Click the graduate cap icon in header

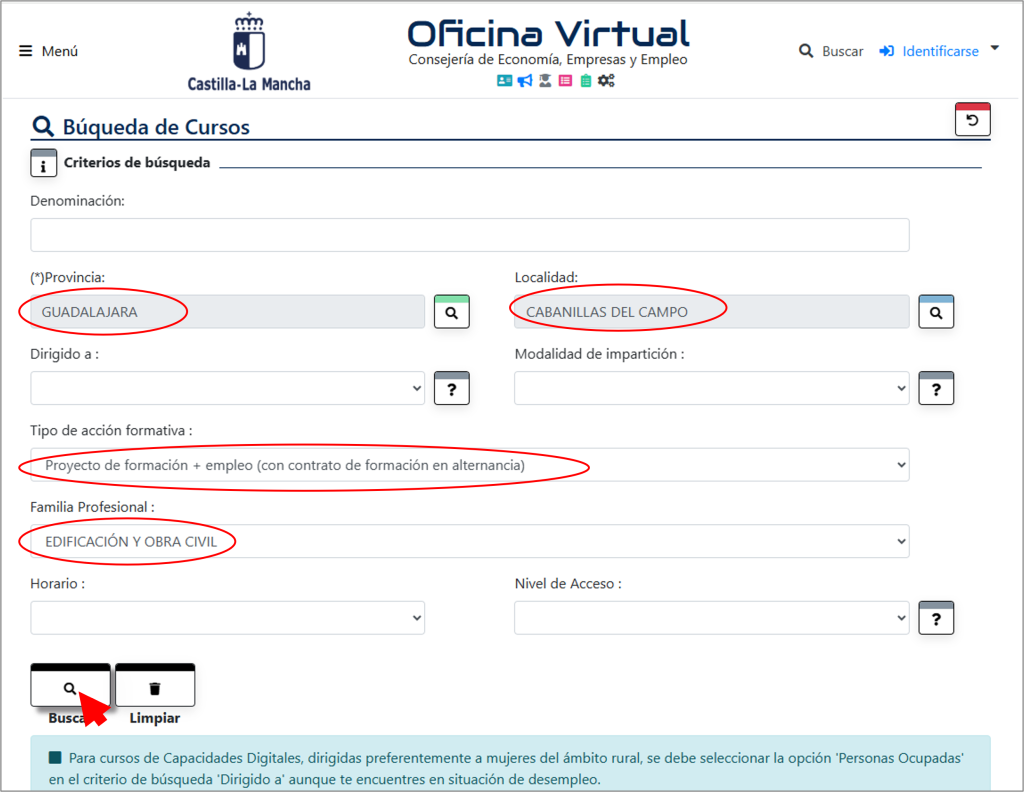[545, 81]
